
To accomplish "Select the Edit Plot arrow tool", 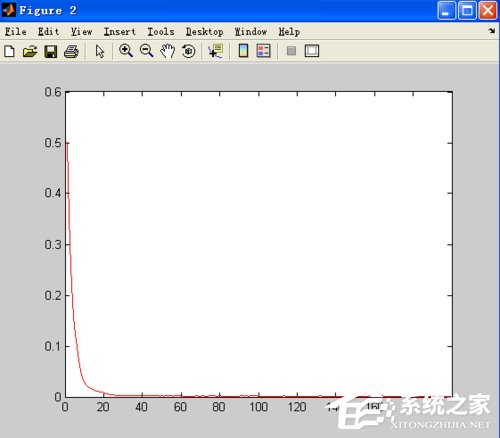I will 99,51.
